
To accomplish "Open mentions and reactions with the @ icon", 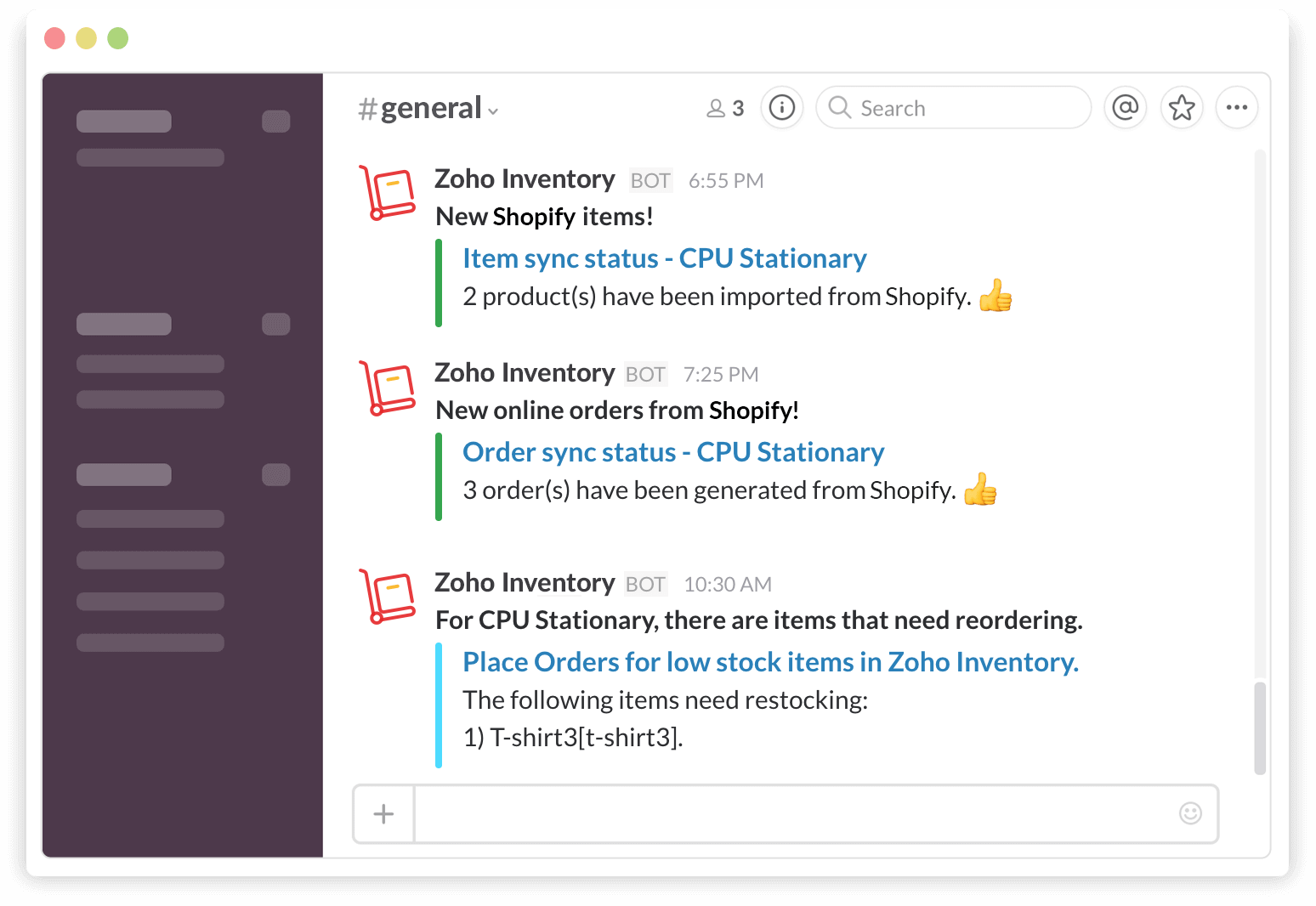I will click(x=1125, y=107).
